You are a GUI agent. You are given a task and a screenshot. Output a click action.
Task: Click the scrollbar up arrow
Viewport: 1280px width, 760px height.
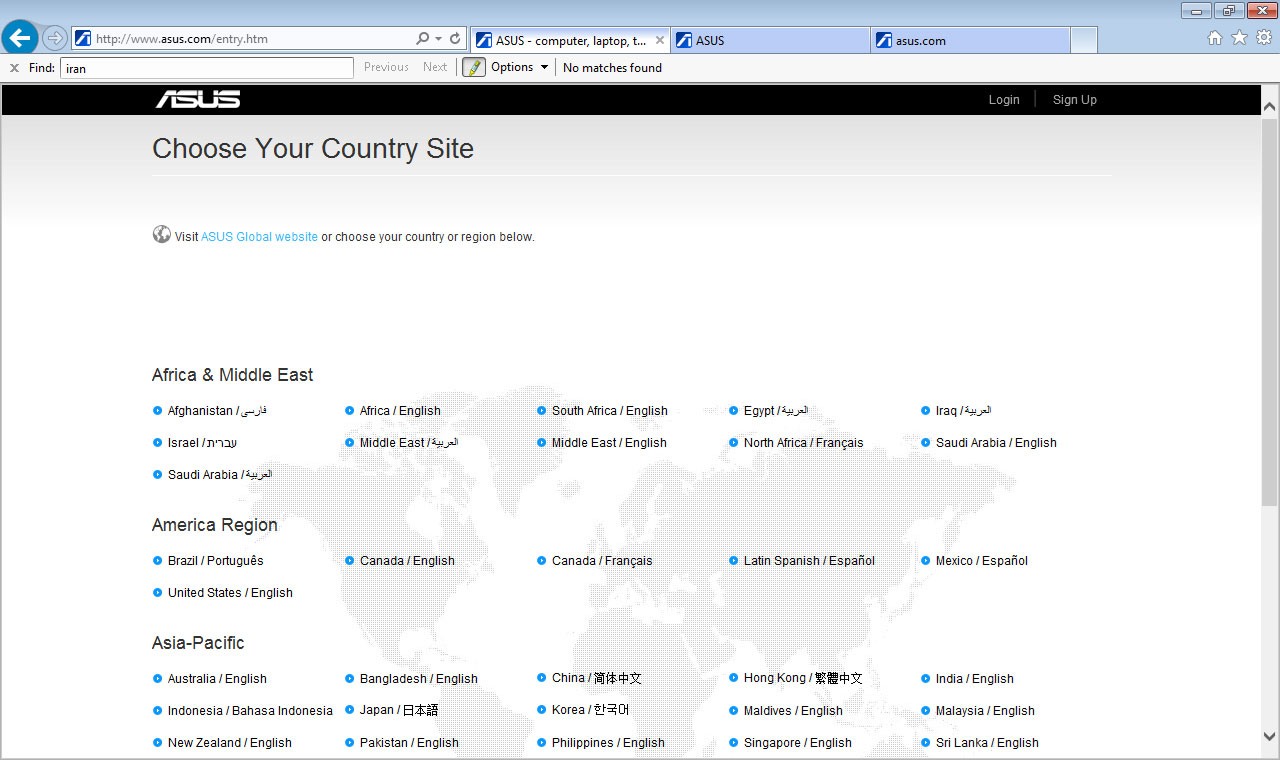click(1270, 106)
